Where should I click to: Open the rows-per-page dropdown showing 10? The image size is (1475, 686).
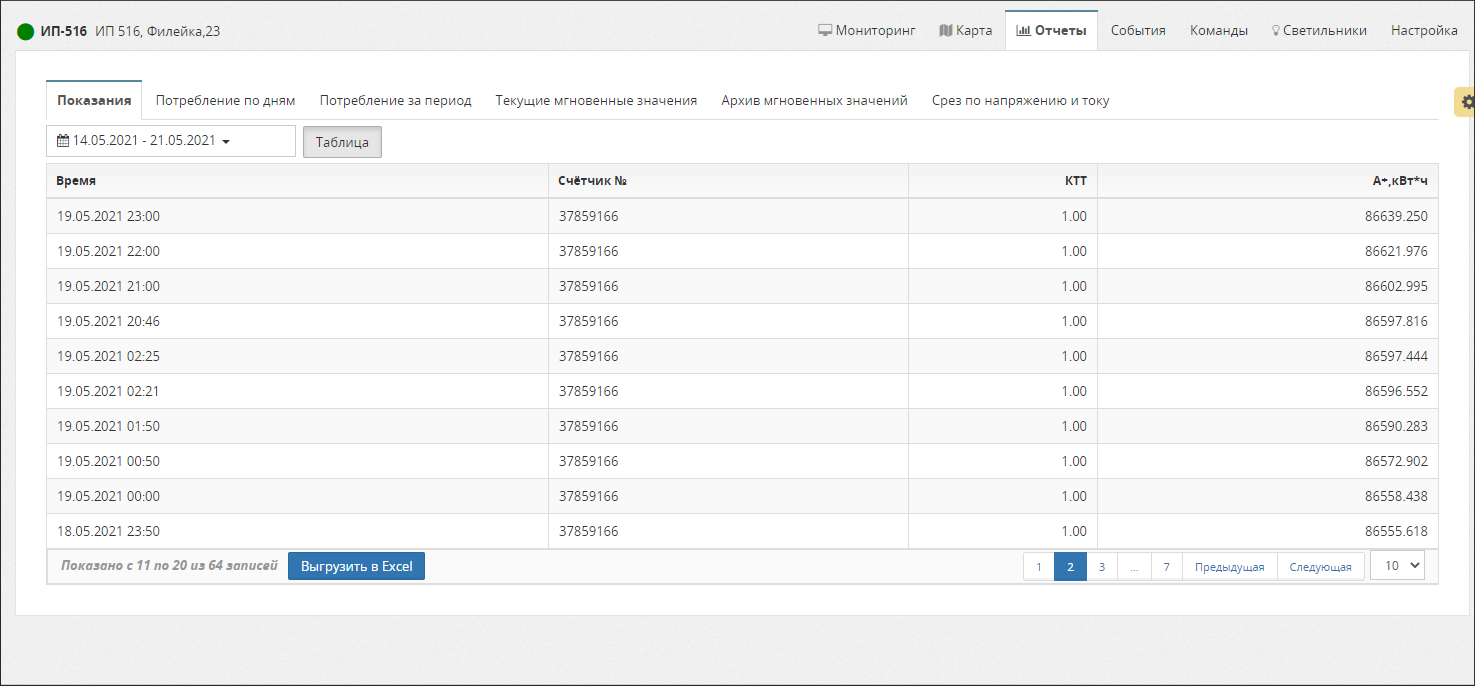tap(1397, 566)
